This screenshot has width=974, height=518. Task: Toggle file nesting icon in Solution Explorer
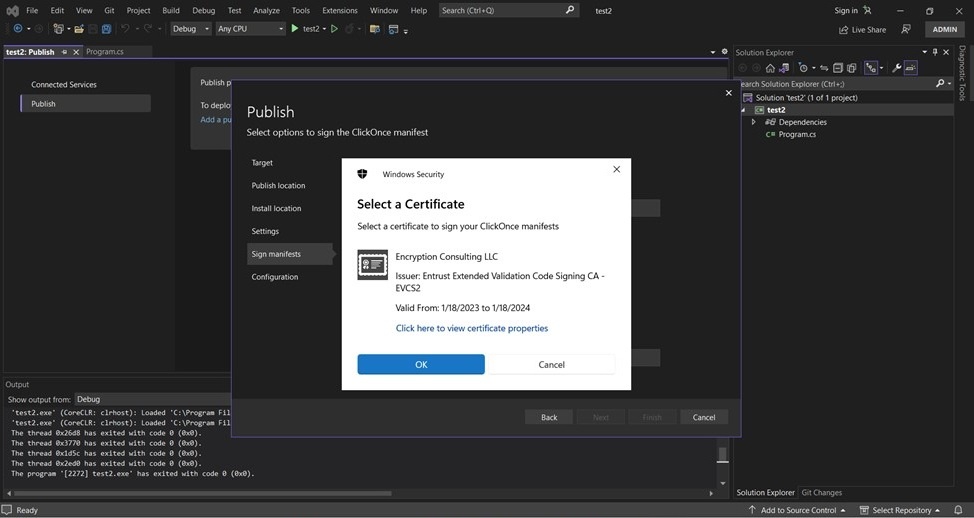pos(871,68)
